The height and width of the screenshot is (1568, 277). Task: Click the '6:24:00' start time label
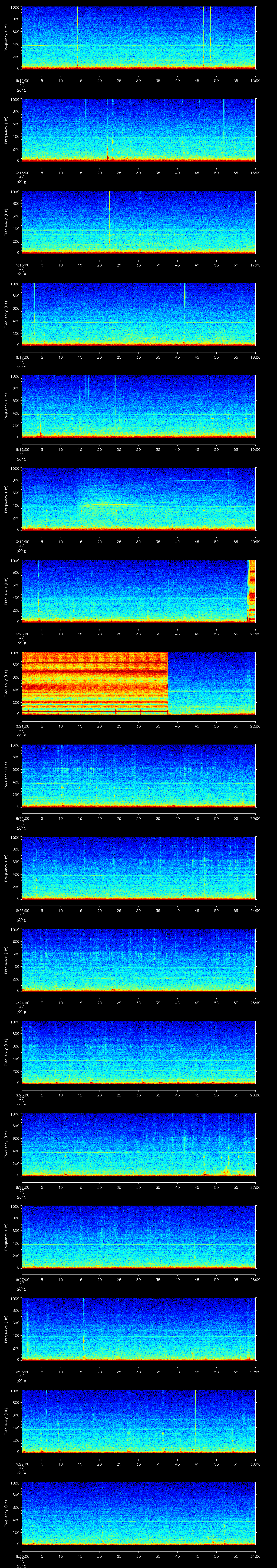click(x=22, y=1003)
